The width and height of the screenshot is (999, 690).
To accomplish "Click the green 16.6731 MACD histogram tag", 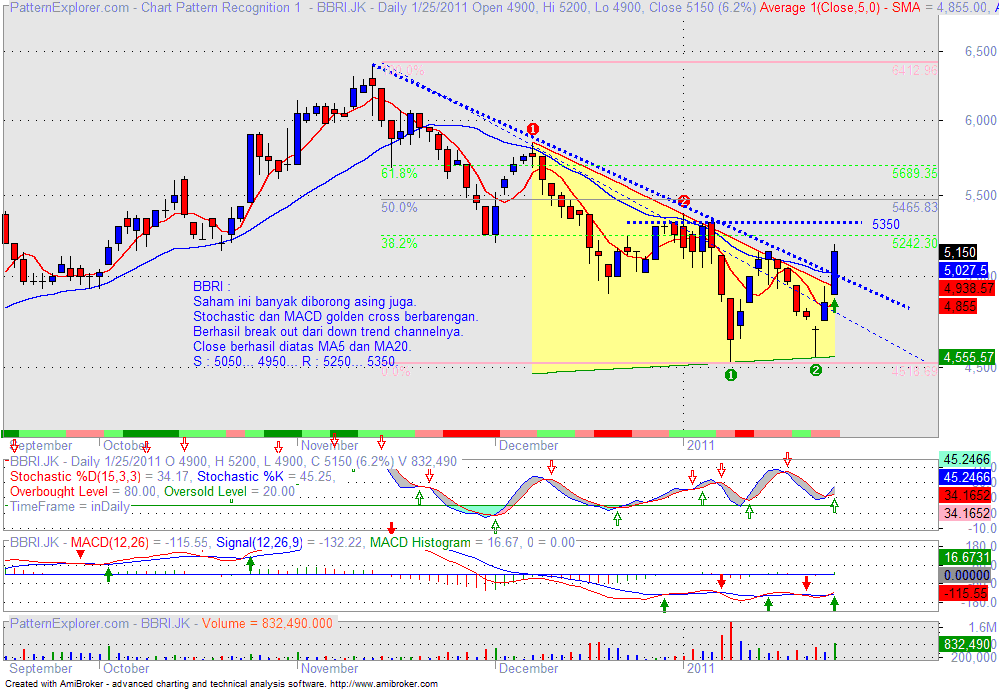I will [967, 557].
